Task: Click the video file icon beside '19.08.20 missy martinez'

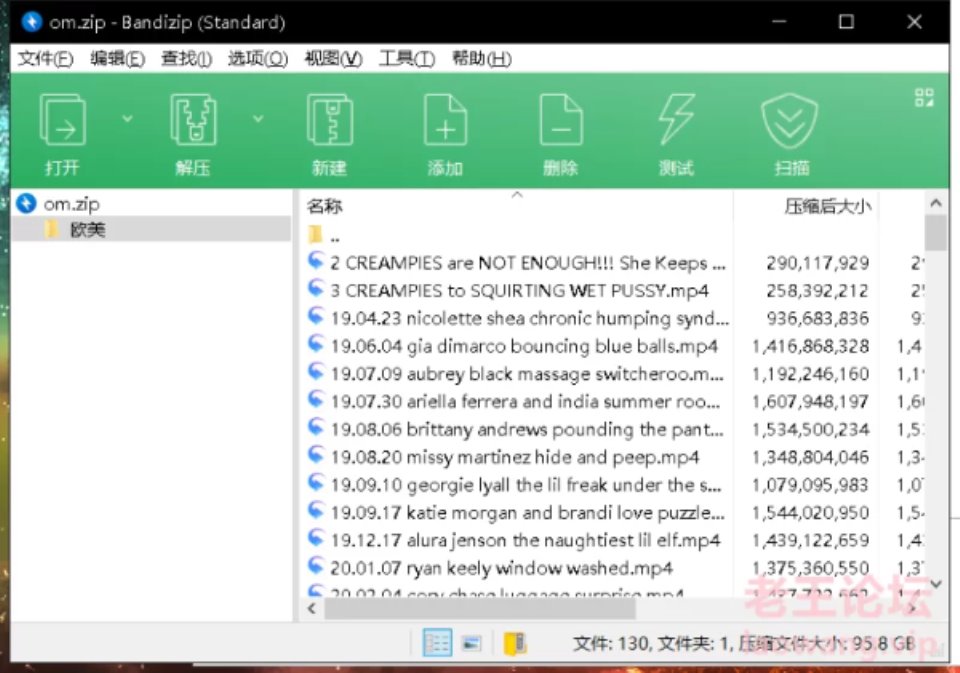Action: coord(315,454)
